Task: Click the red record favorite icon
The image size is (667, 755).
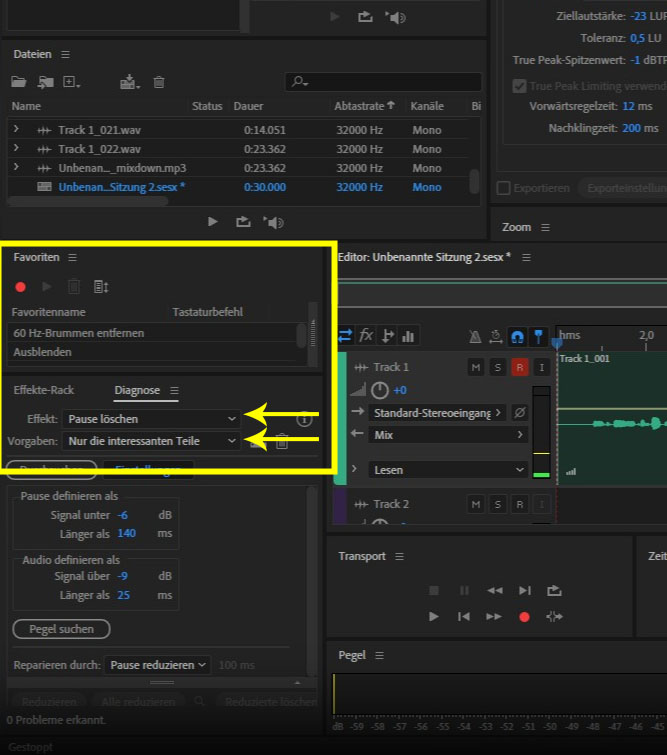Action: (20, 287)
